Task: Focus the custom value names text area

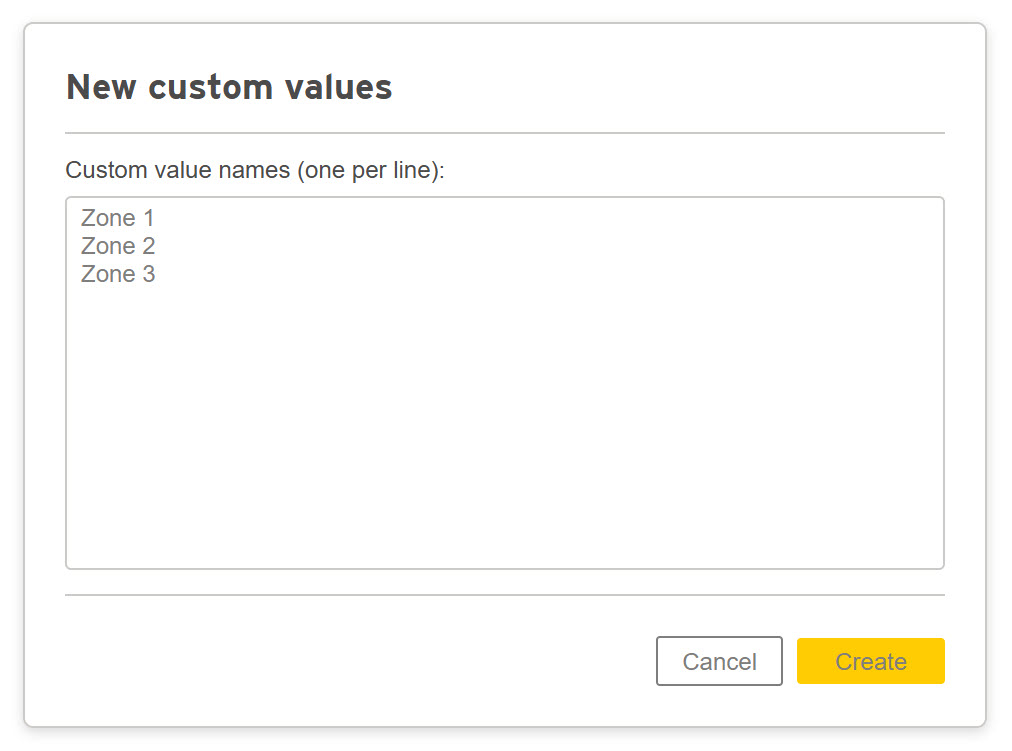Action: click(505, 383)
